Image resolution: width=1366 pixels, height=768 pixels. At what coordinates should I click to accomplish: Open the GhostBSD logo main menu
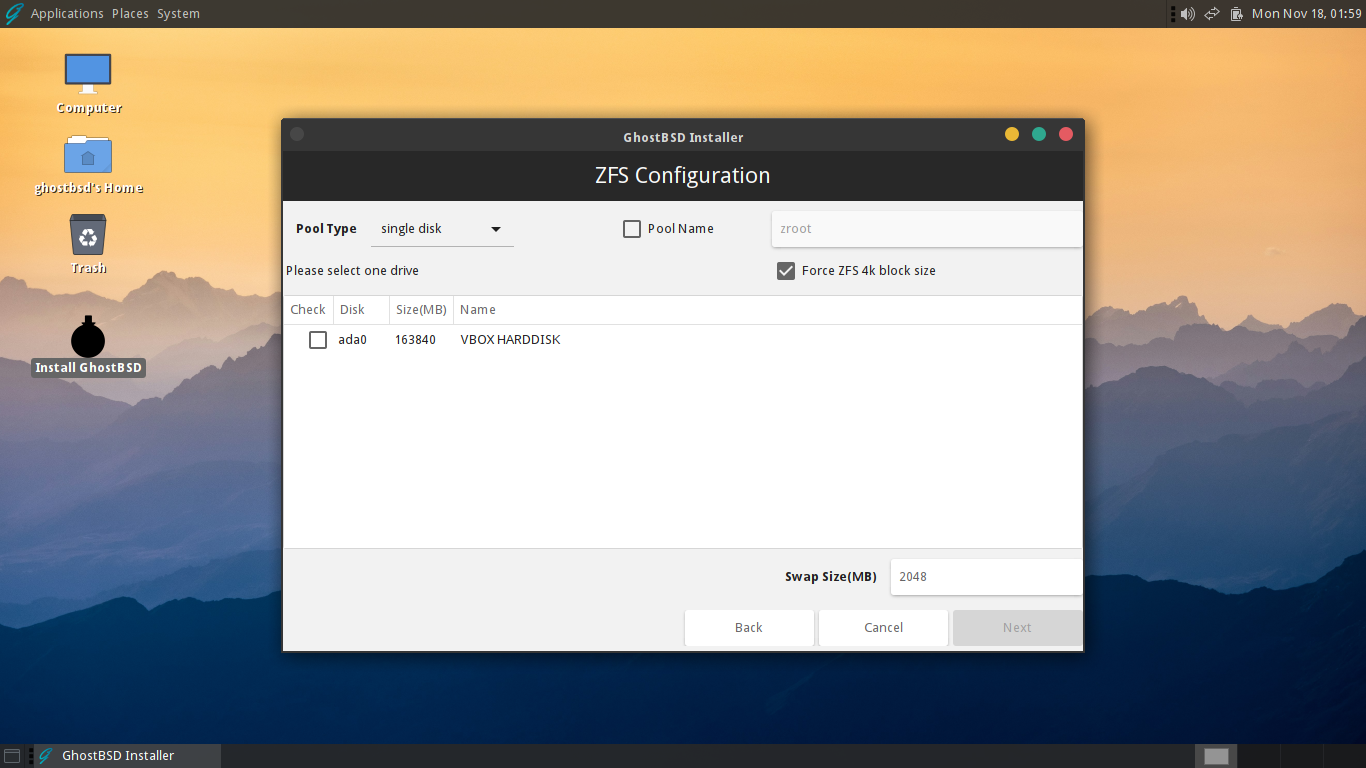point(14,13)
